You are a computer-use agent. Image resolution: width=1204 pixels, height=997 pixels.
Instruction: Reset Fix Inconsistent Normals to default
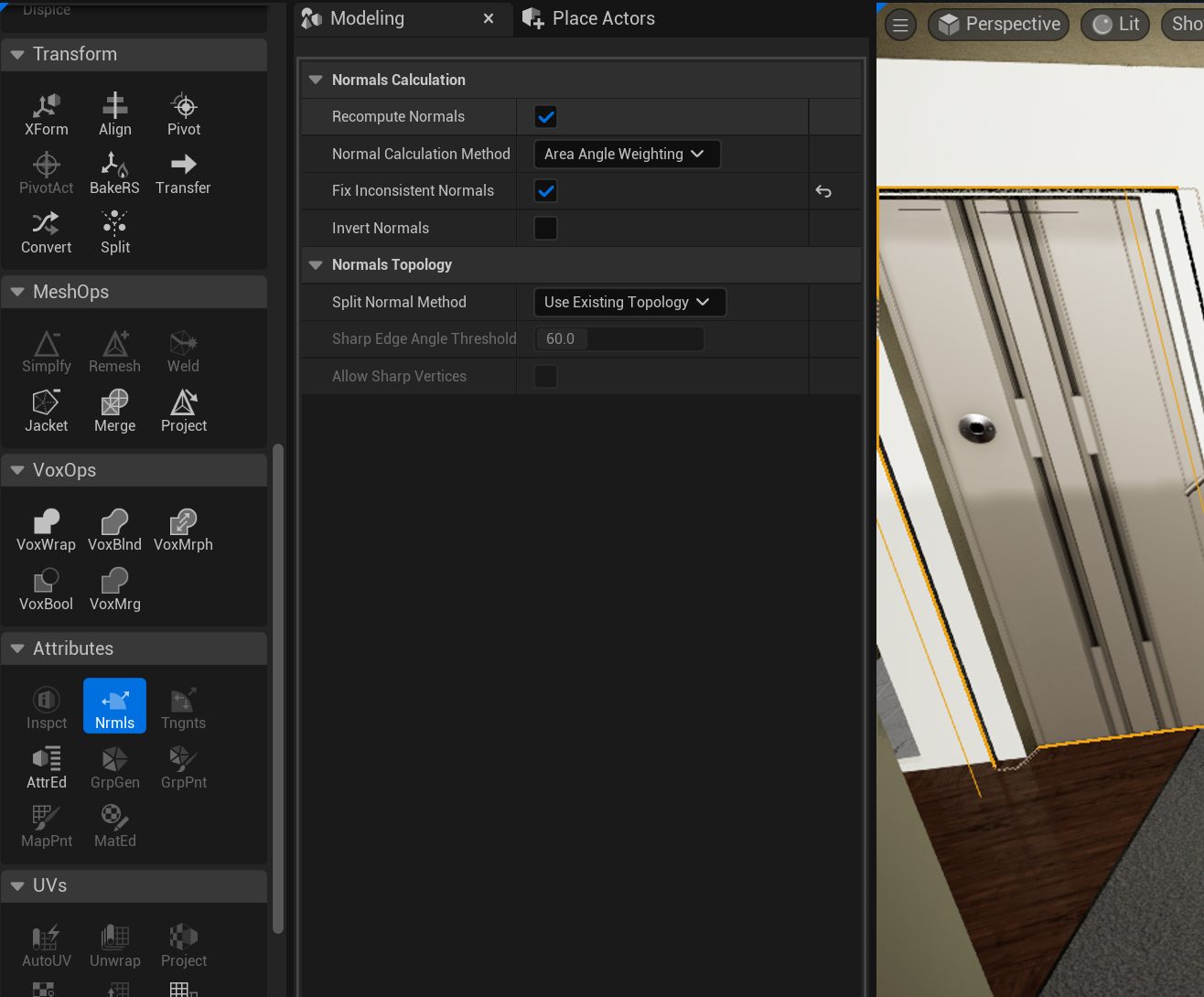click(x=823, y=191)
